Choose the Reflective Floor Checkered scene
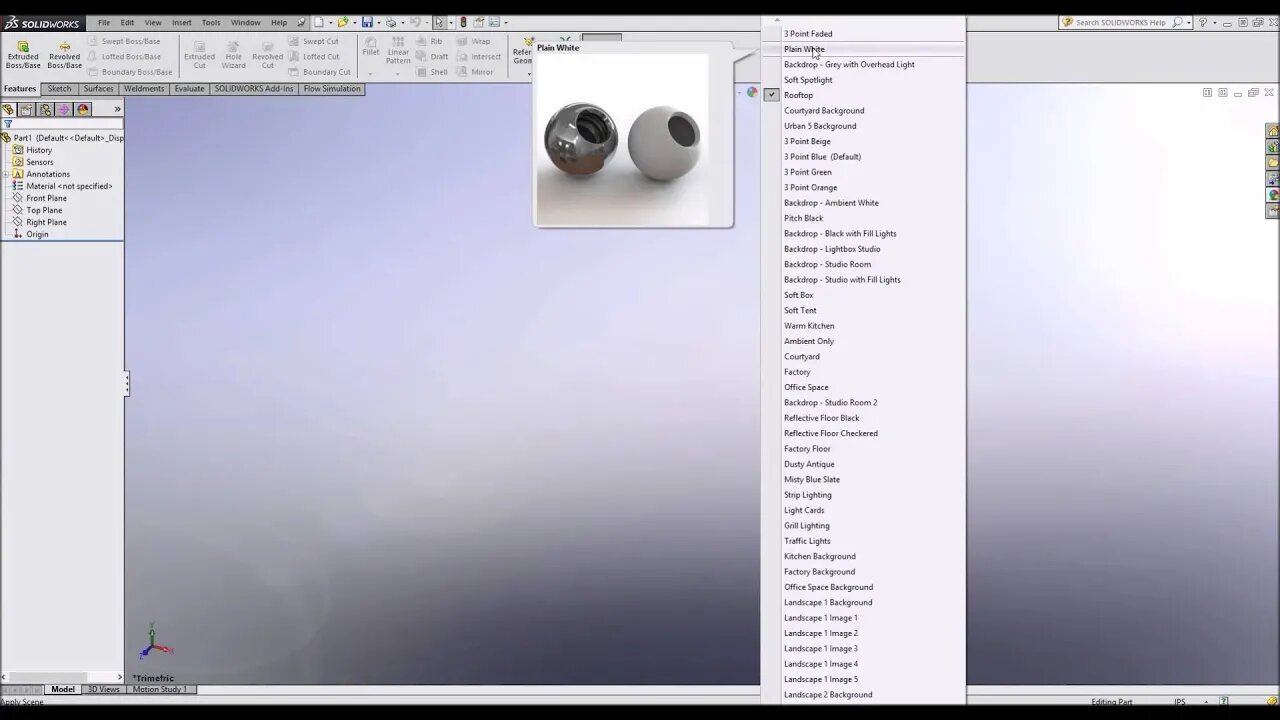This screenshot has width=1280, height=720. pyautogui.click(x=864, y=433)
